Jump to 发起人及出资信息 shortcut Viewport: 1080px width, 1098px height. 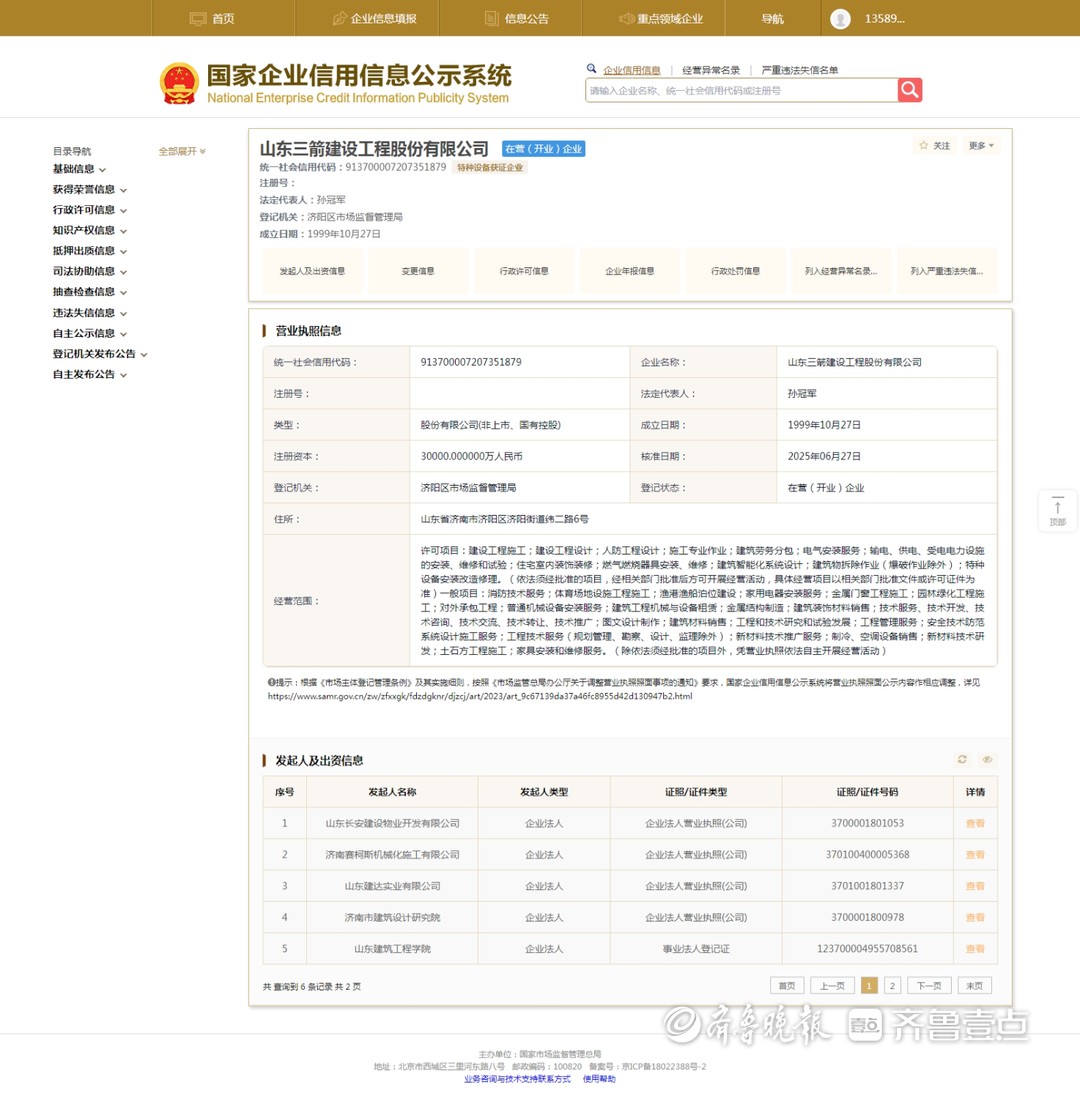(312, 271)
